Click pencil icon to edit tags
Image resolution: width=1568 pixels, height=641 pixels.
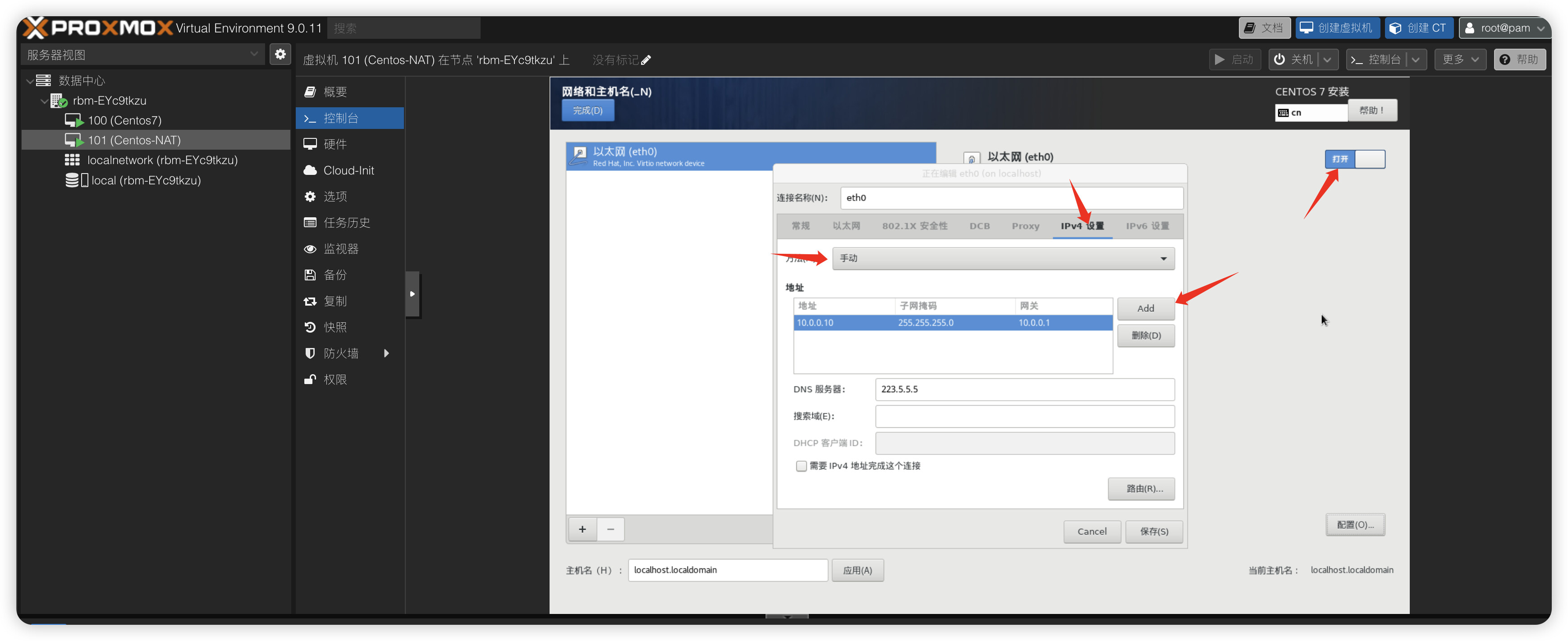coord(646,60)
